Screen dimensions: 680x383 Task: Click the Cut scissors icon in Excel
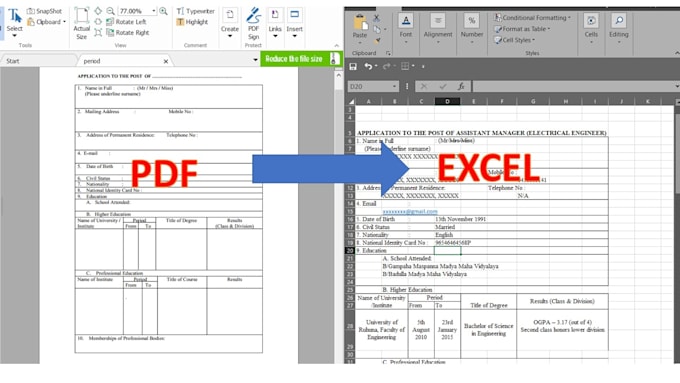(x=376, y=18)
